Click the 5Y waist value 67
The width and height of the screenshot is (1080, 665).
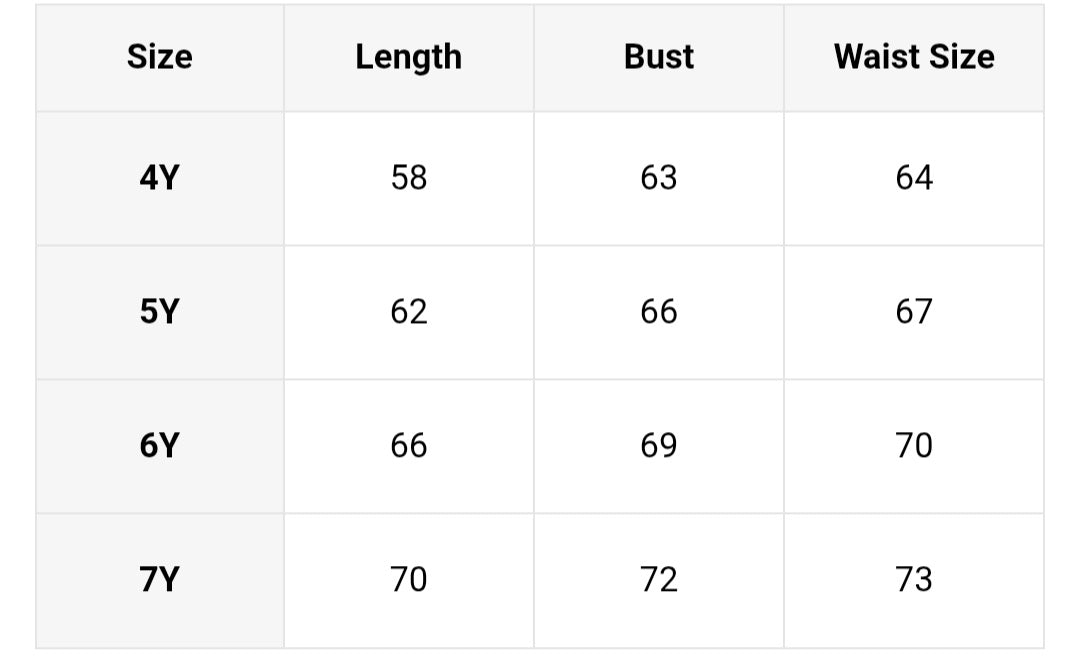pos(913,312)
